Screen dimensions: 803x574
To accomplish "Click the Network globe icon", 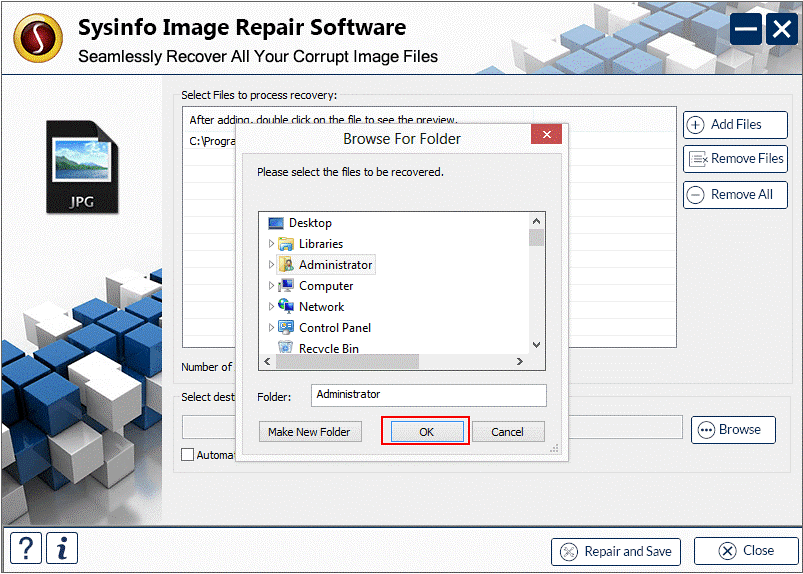I will coord(286,306).
